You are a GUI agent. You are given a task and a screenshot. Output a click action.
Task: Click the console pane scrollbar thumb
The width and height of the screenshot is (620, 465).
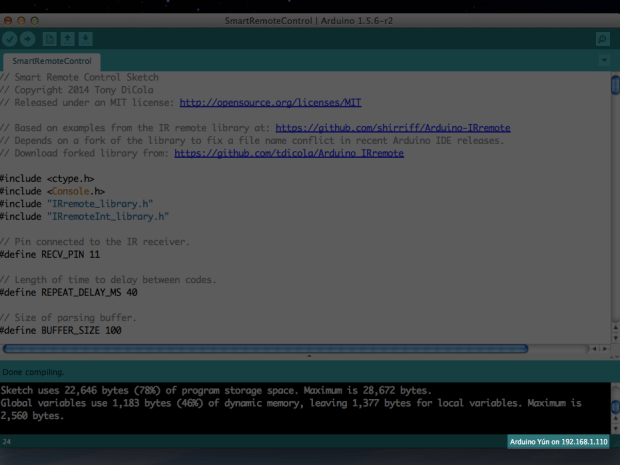click(x=615, y=406)
